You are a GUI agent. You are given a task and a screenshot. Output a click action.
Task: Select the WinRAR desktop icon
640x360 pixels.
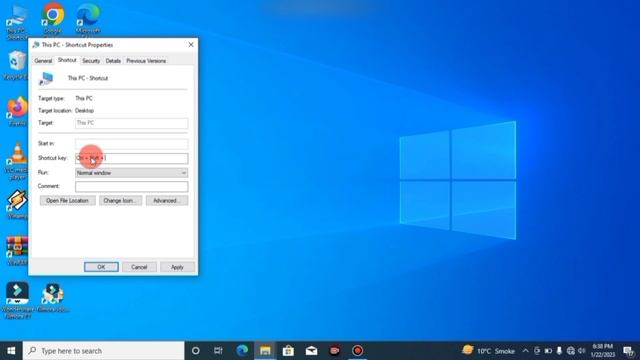(17, 251)
